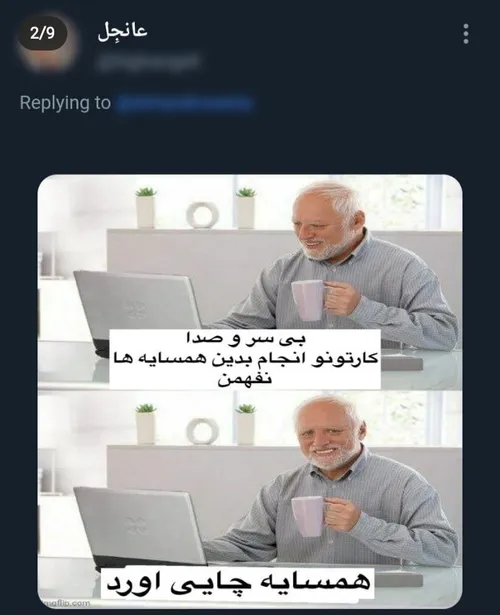Tap the blurred username handle below the name

point(148,61)
